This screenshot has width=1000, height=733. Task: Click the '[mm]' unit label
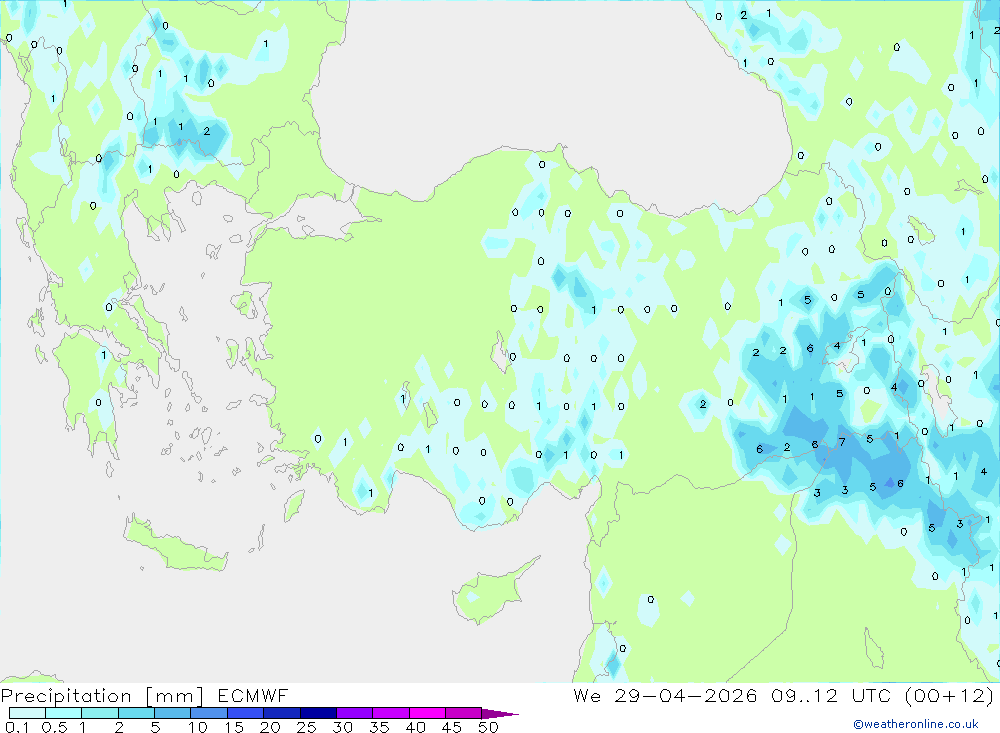tap(175, 696)
